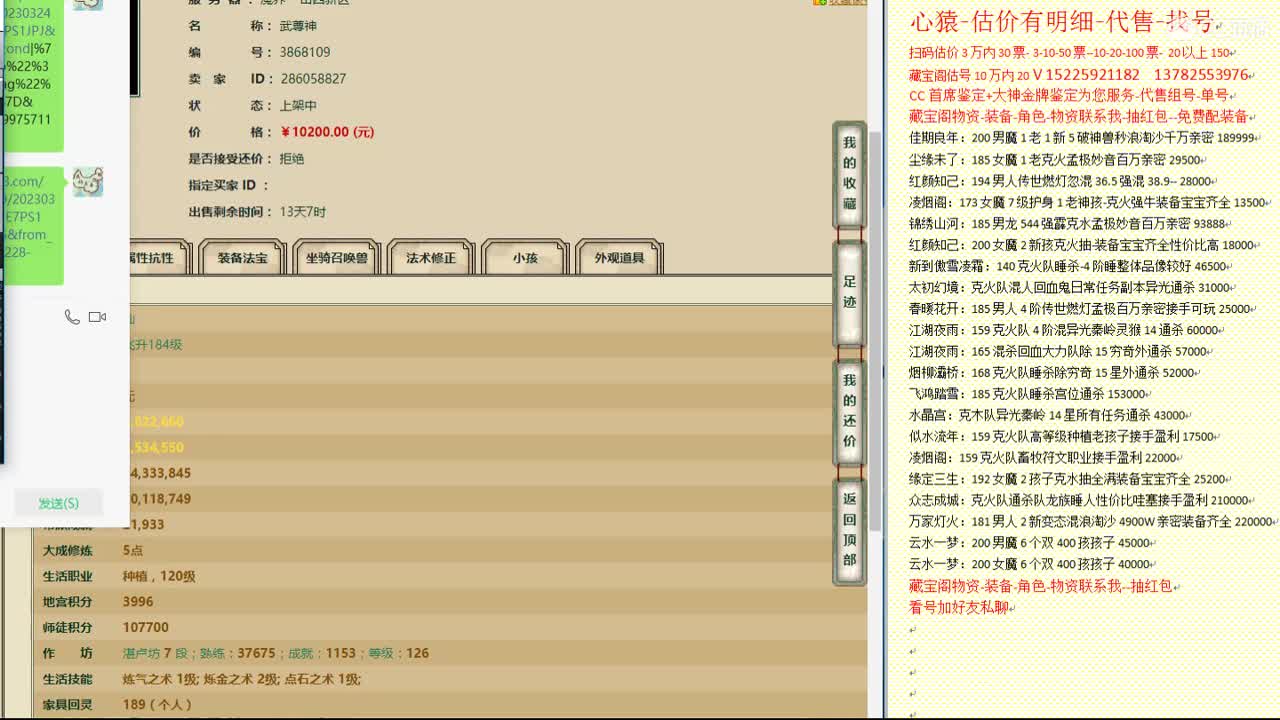
Task: Click 返回顶部 to return to top
Action: [849, 530]
